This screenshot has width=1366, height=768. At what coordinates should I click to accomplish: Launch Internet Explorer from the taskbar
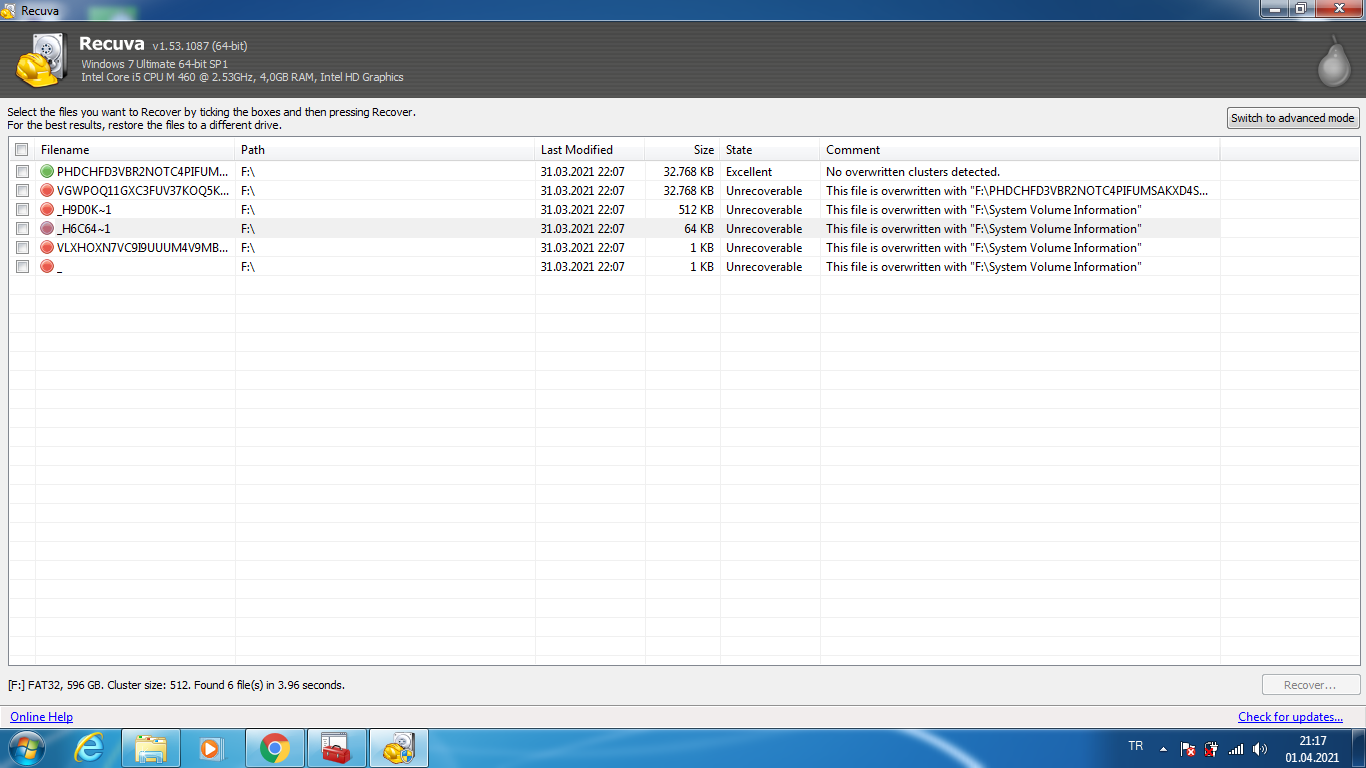[89, 748]
